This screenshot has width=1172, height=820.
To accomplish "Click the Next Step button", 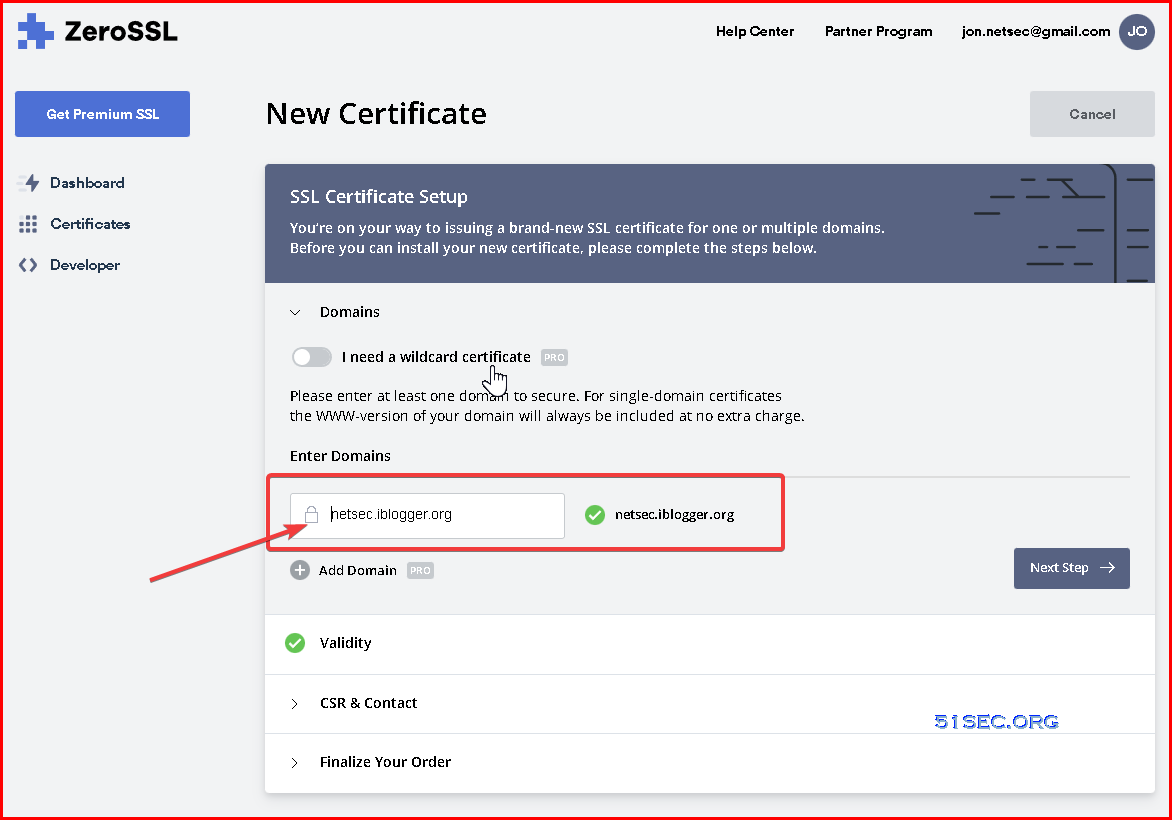I will [x=1071, y=568].
